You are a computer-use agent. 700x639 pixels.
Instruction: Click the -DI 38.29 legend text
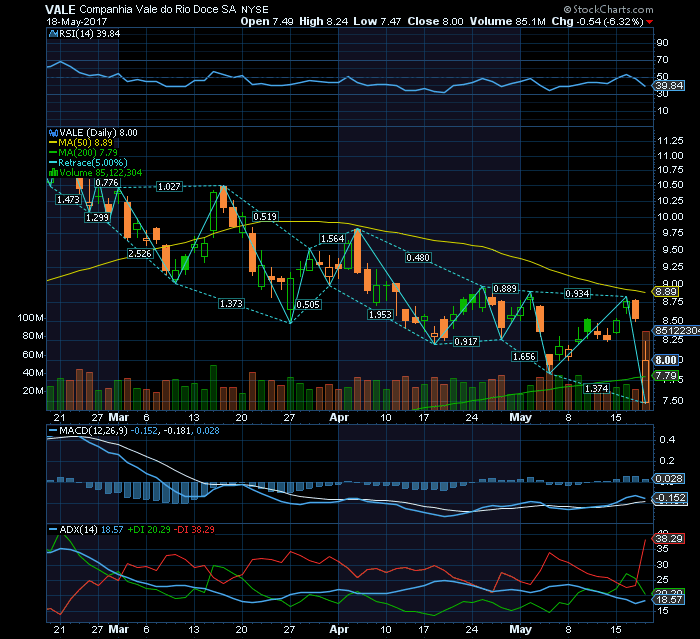194,530
